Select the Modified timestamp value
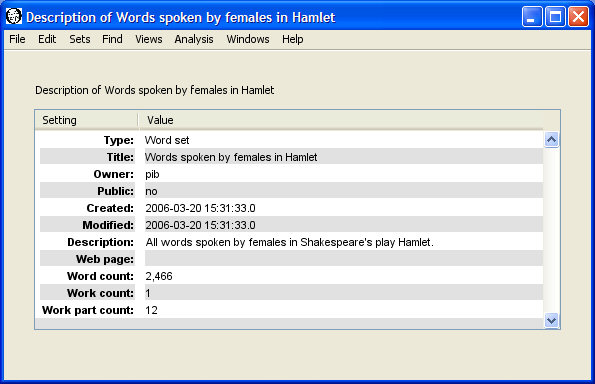The image size is (595, 384). click(200, 225)
